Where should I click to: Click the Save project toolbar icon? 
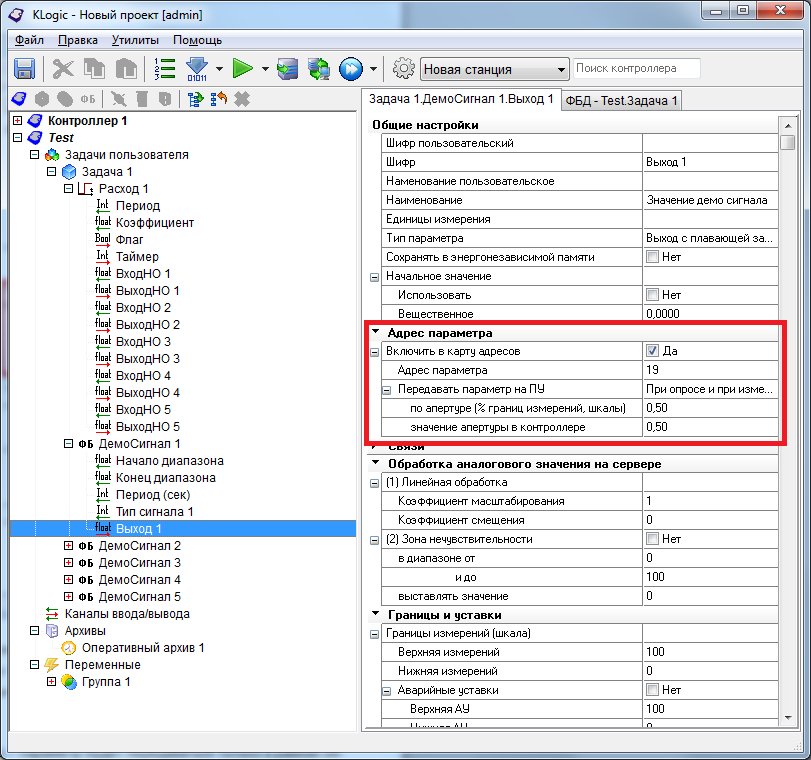click(x=25, y=69)
